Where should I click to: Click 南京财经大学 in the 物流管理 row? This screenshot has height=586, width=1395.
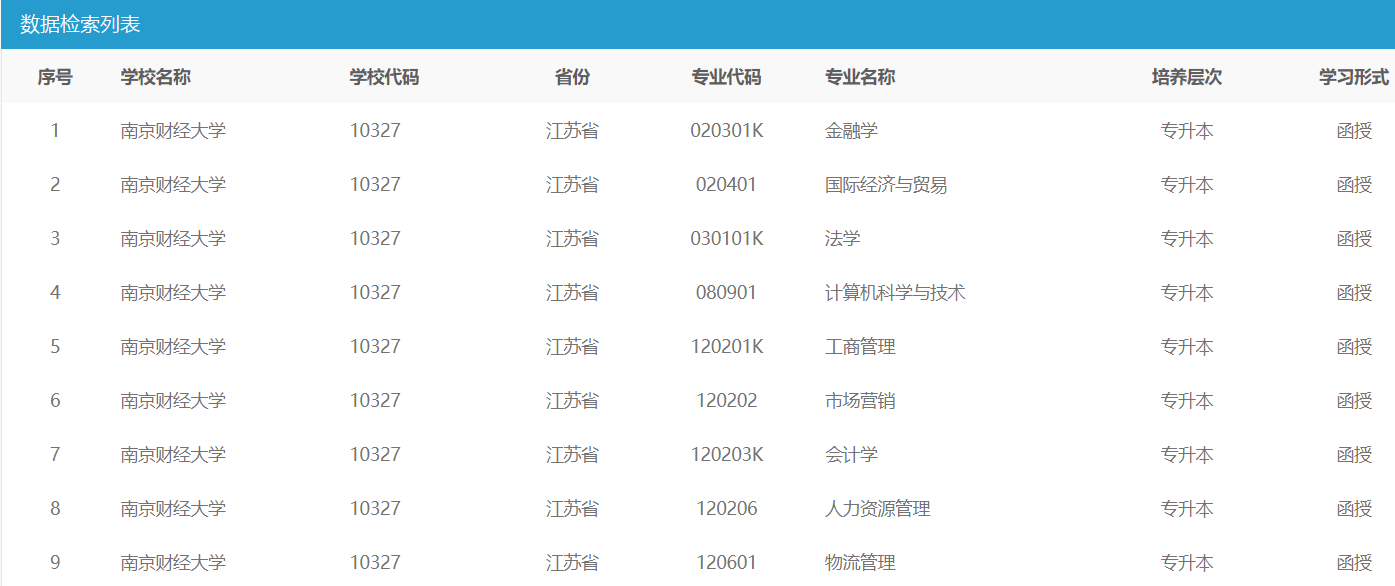click(173, 563)
